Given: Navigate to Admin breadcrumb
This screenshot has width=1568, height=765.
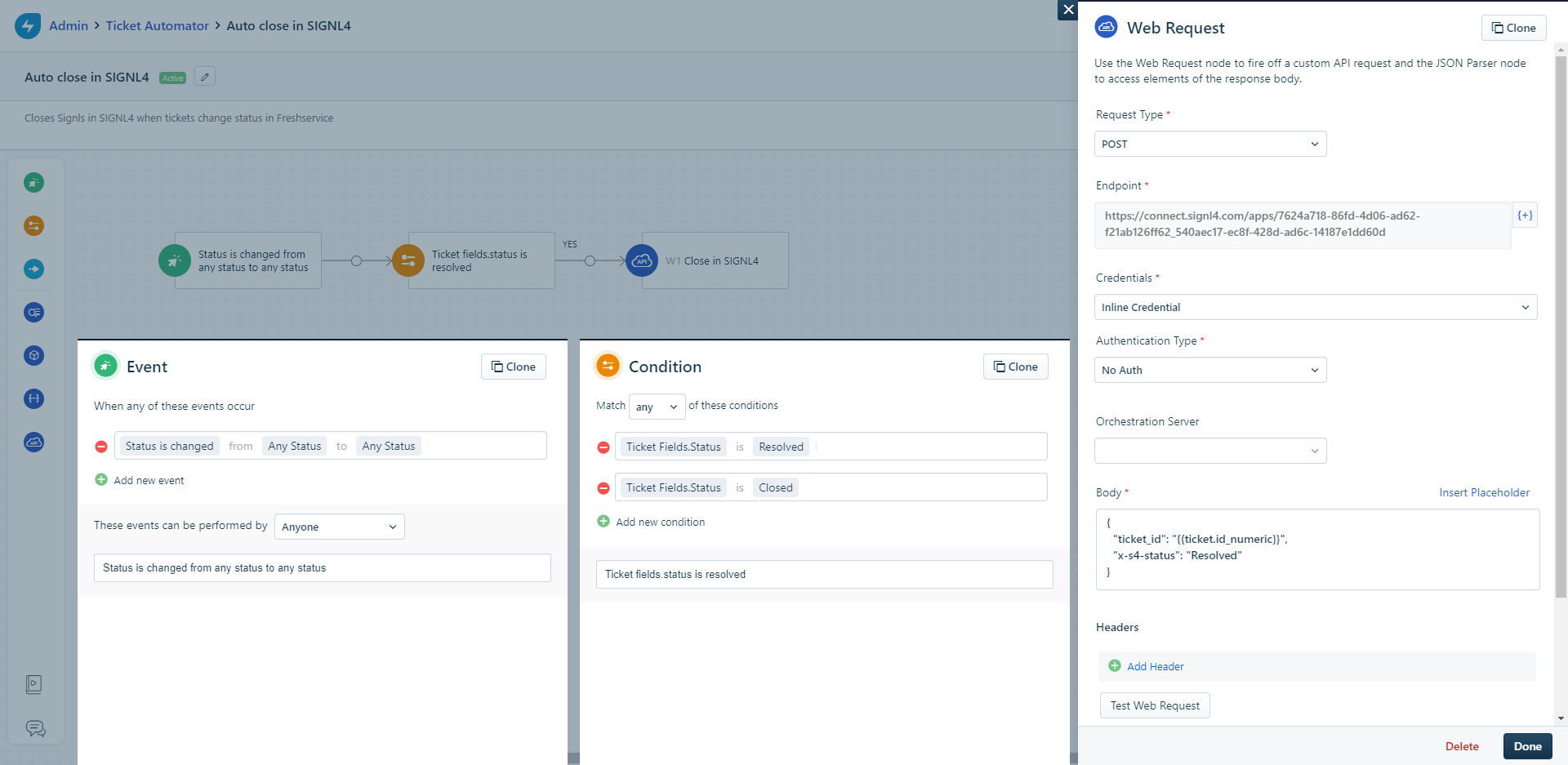Looking at the screenshot, I should pos(69,25).
